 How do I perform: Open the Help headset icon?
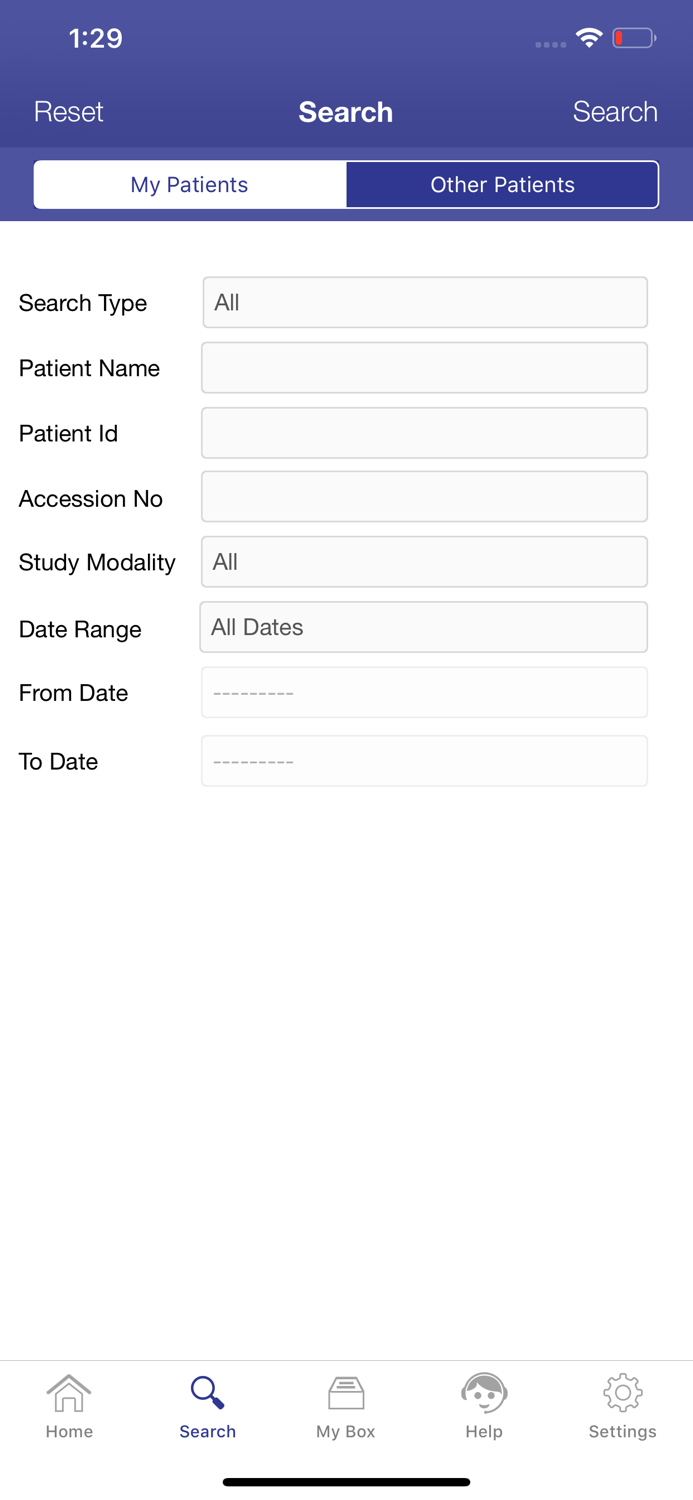[x=484, y=1393]
